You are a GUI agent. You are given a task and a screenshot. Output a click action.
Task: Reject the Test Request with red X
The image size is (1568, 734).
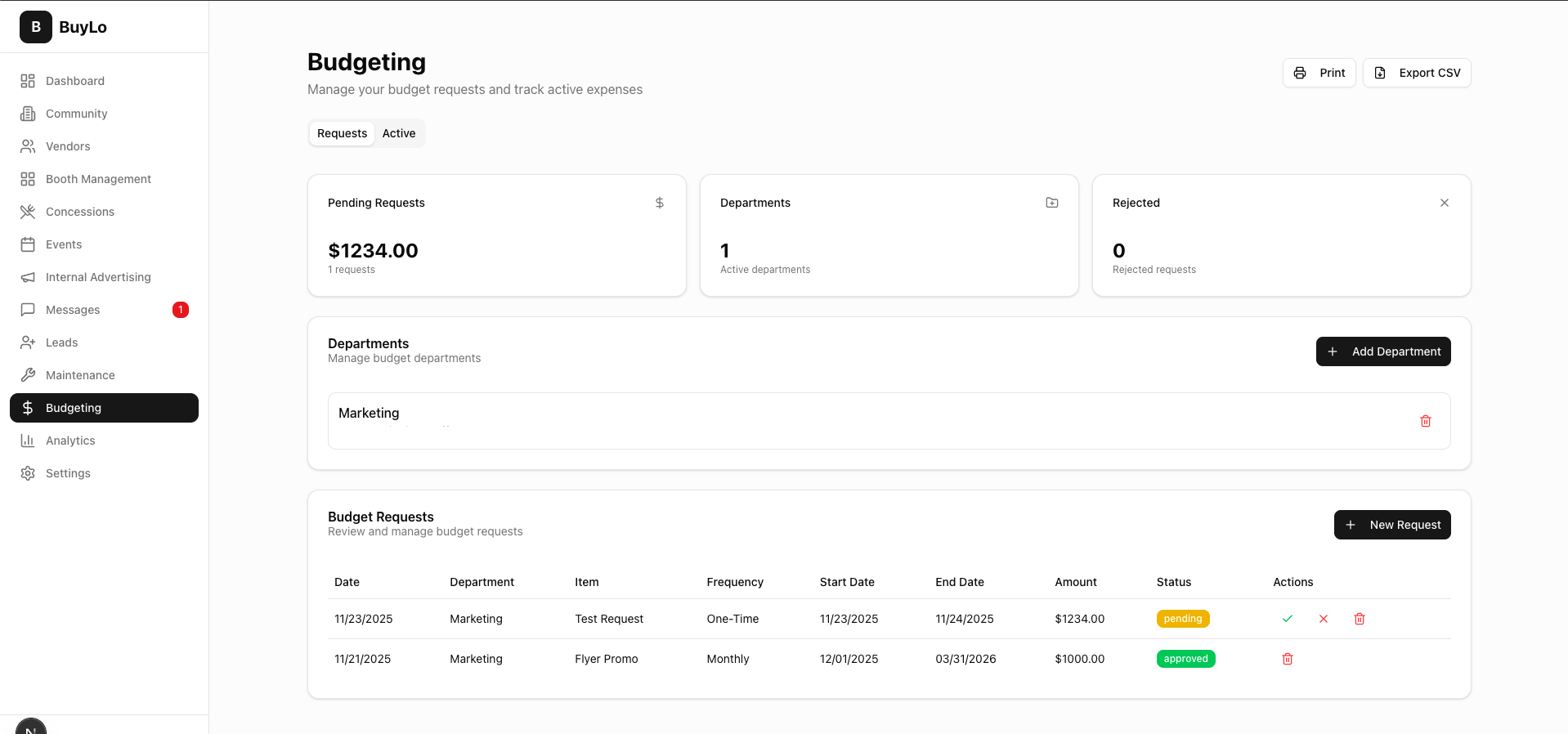tap(1324, 619)
